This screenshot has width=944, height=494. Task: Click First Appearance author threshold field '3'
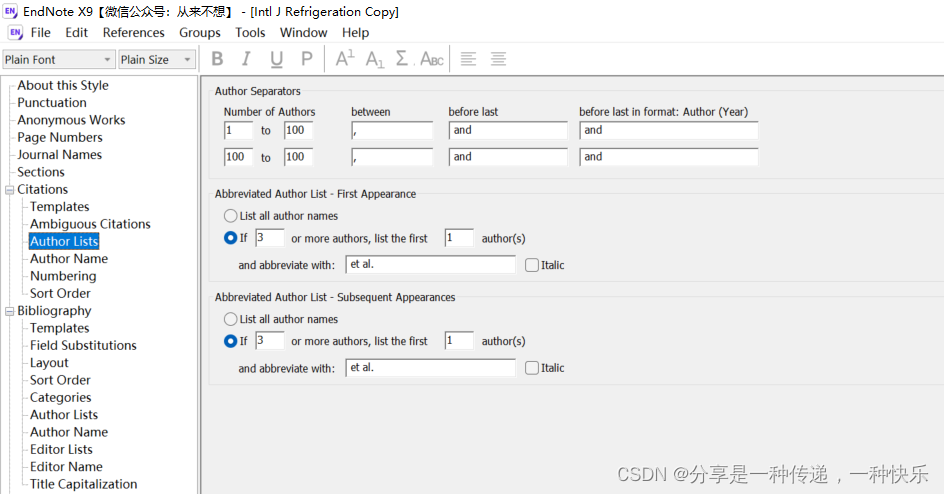[269, 238]
